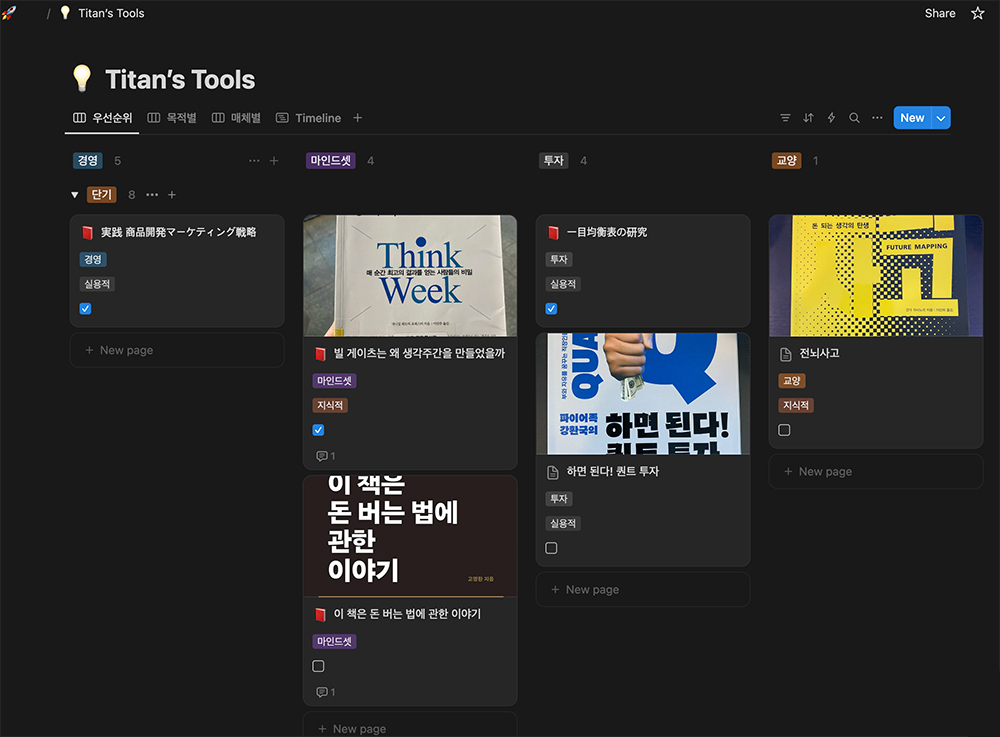The height and width of the screenshot is (737, 1000).
Task: Uncheck checkbox on 一目均衡表の研究 card
Action: 552,309
